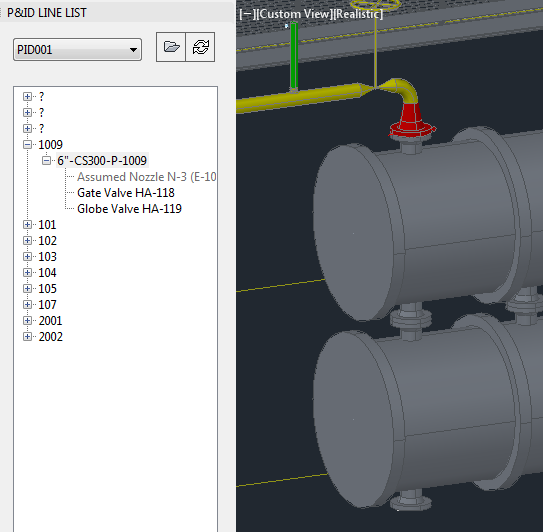Expand the 2002 line group

click(x=27, y=336)
